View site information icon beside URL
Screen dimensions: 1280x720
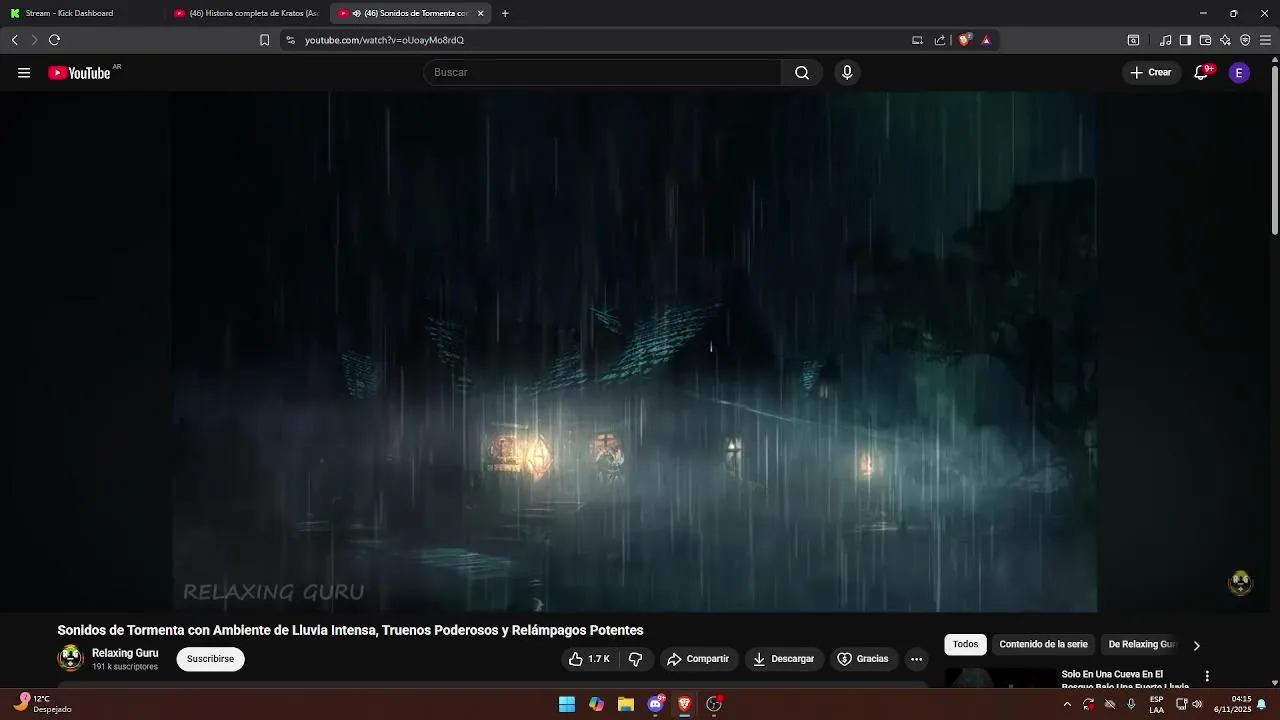pyautogui.click(x=290, y=40)
